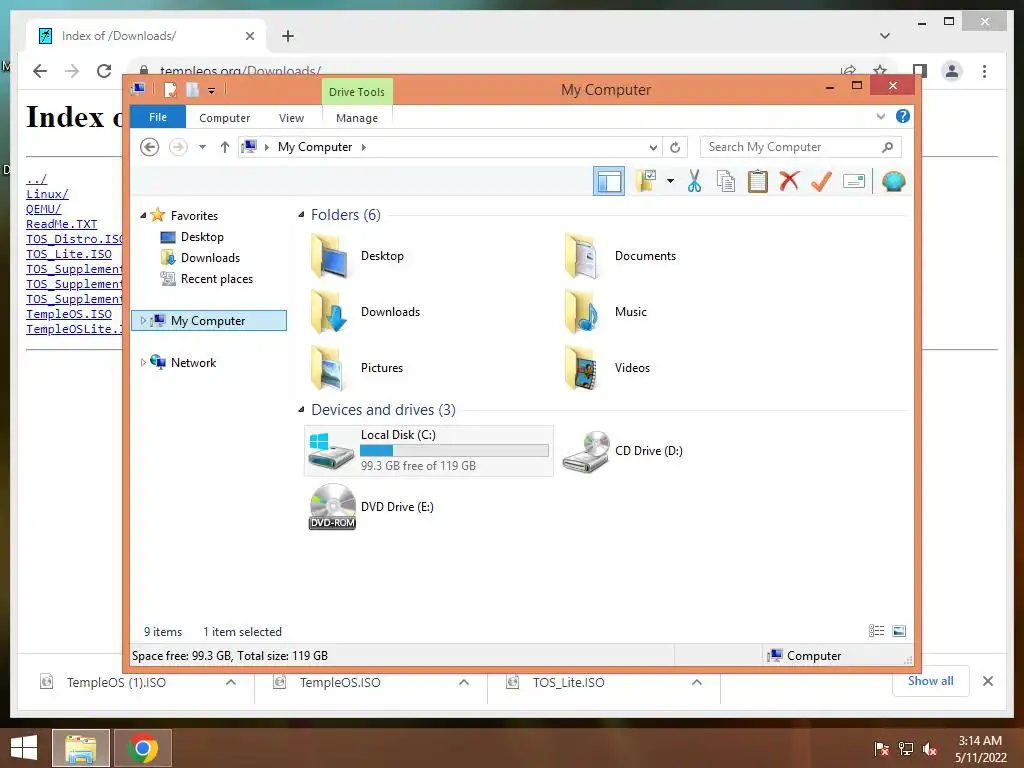Image resolution: width=1024 pixels, height=768 pixels.
Task: Select the Documents folder icon
Action: coord(620,256)
